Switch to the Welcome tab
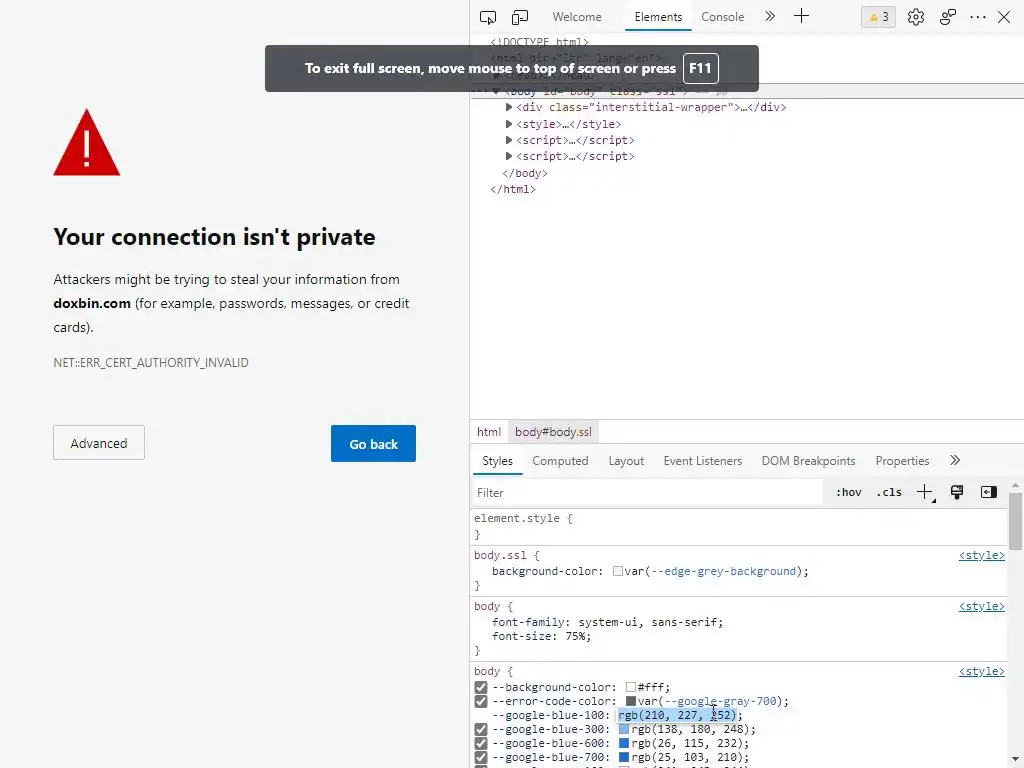Viewport: 1024px width, 768px height. (577, 17)
